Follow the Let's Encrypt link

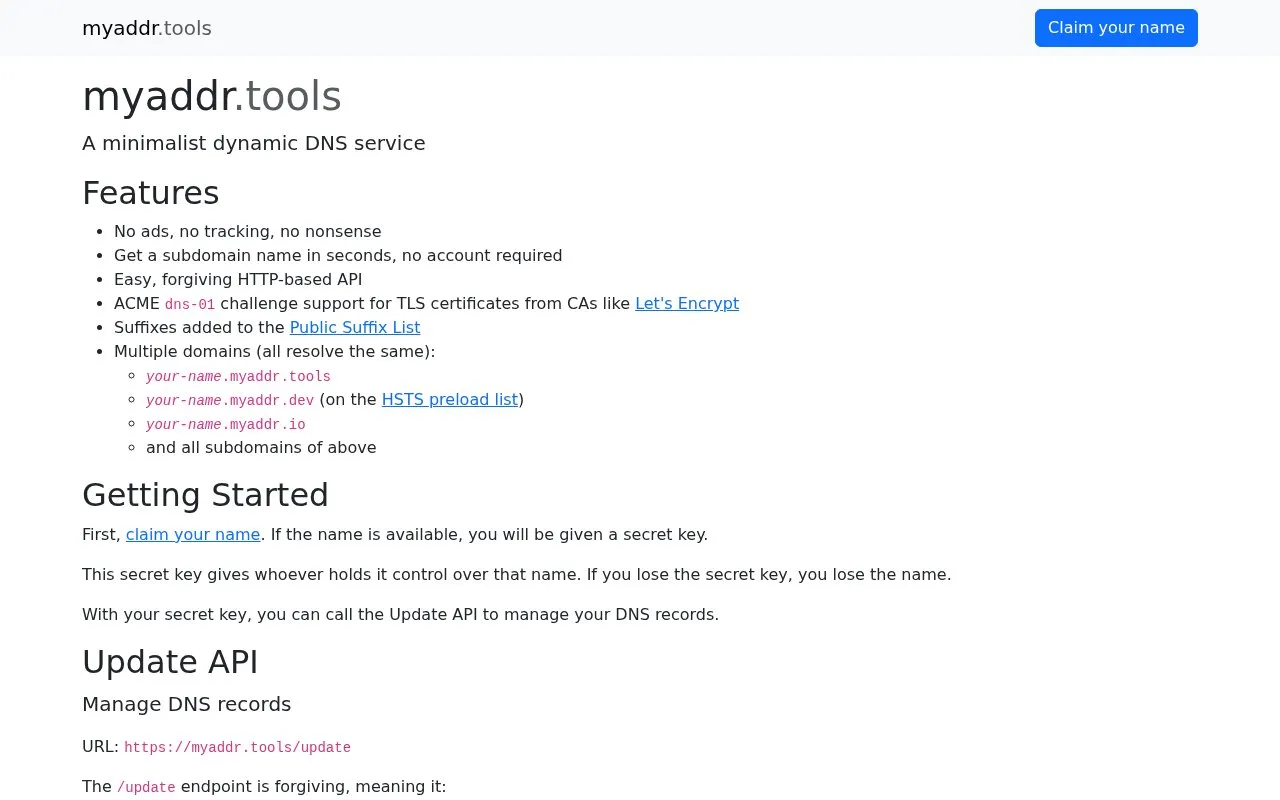click(687, 303)
